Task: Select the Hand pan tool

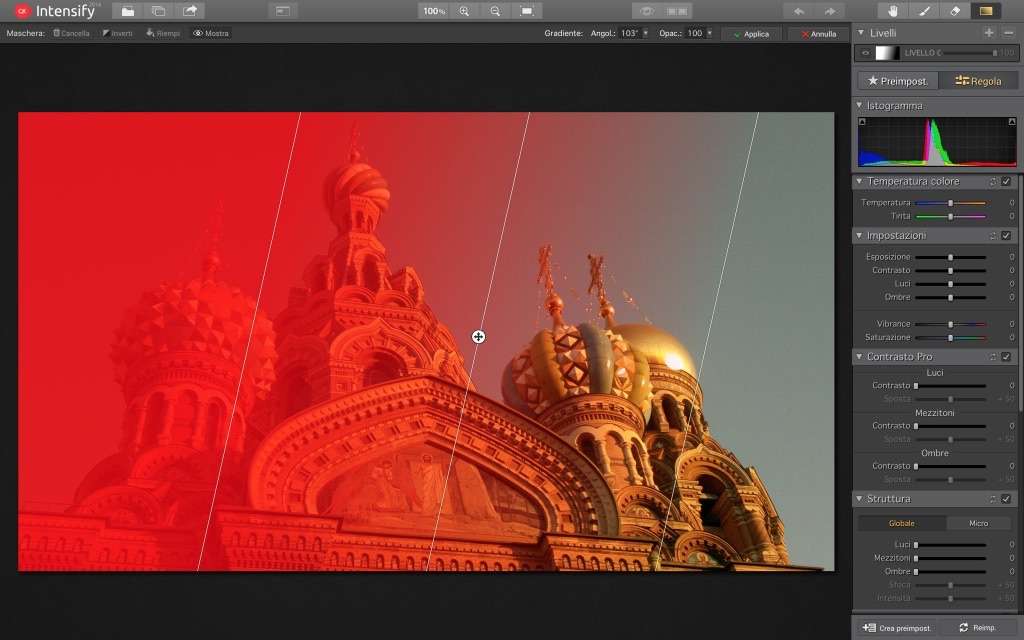Action: (893, 11)
